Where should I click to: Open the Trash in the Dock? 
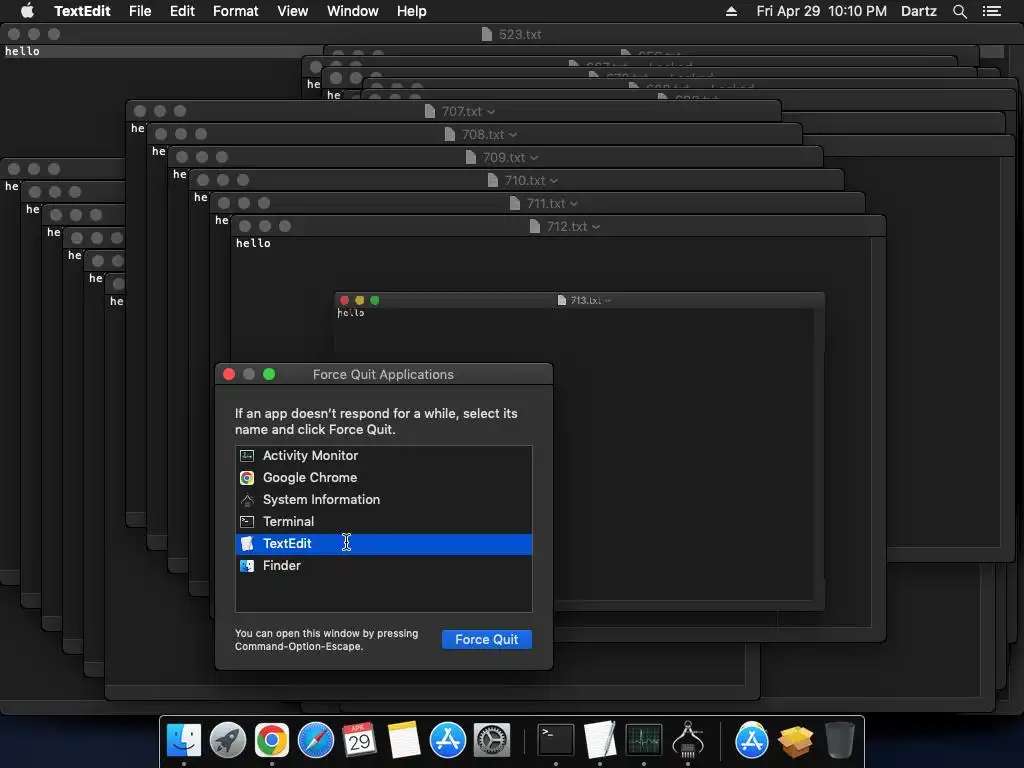(x=839, y=740)
